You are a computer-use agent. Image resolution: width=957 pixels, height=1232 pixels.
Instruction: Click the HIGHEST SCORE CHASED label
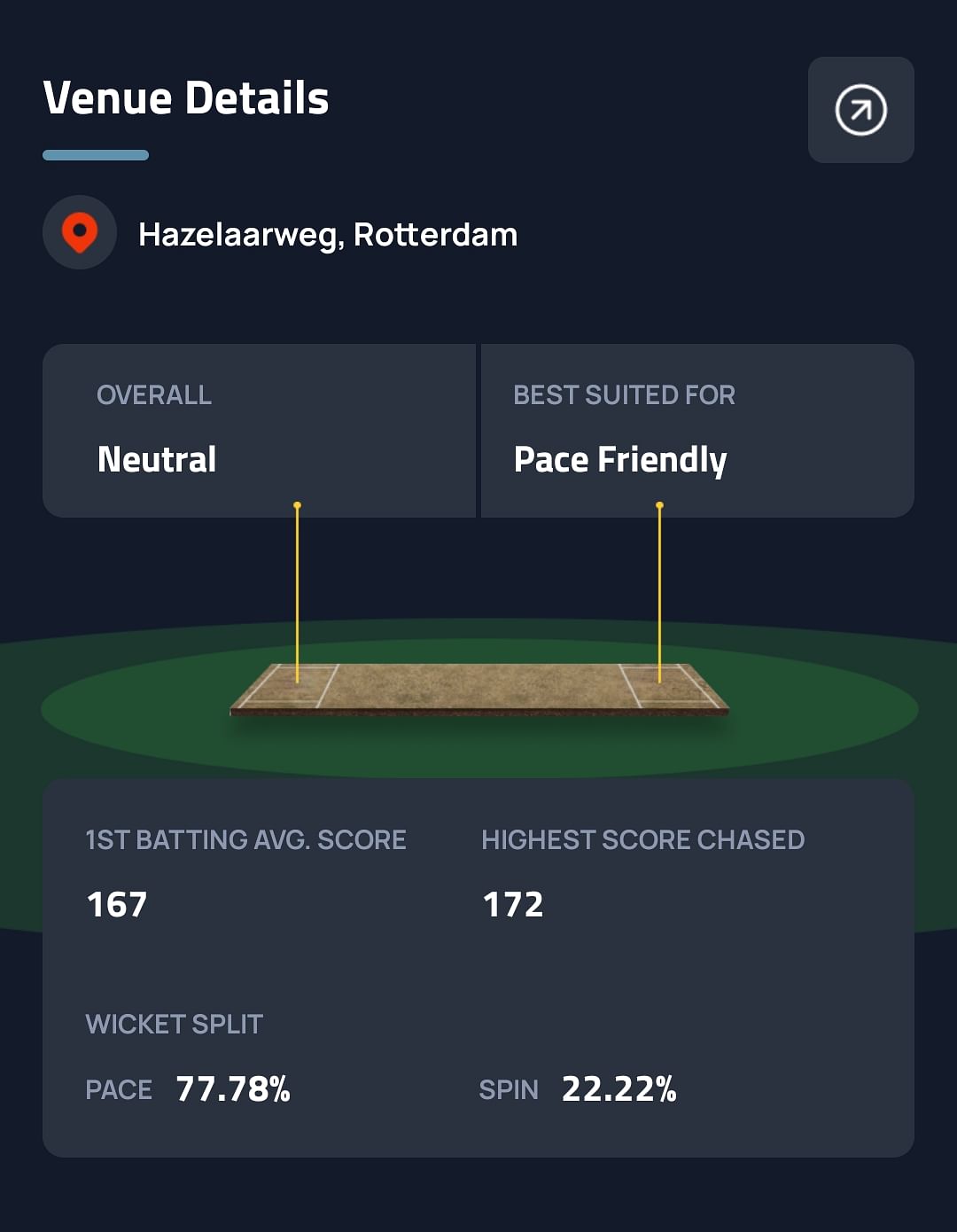(x=642, y=839)
